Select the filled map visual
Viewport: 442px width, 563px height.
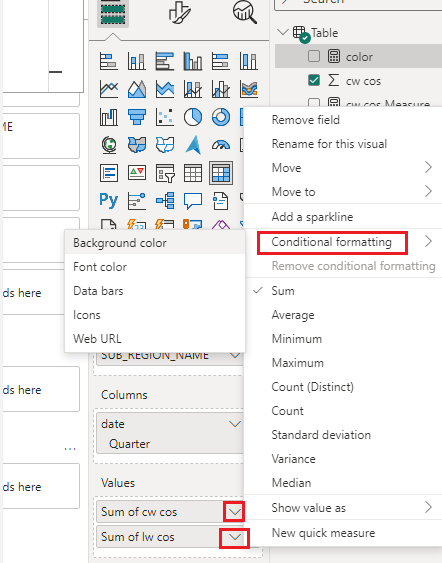[137, 145]
